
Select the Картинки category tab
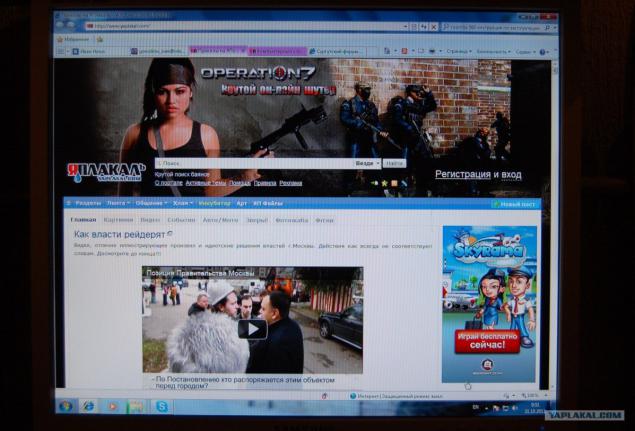click(x=118, y=220)
